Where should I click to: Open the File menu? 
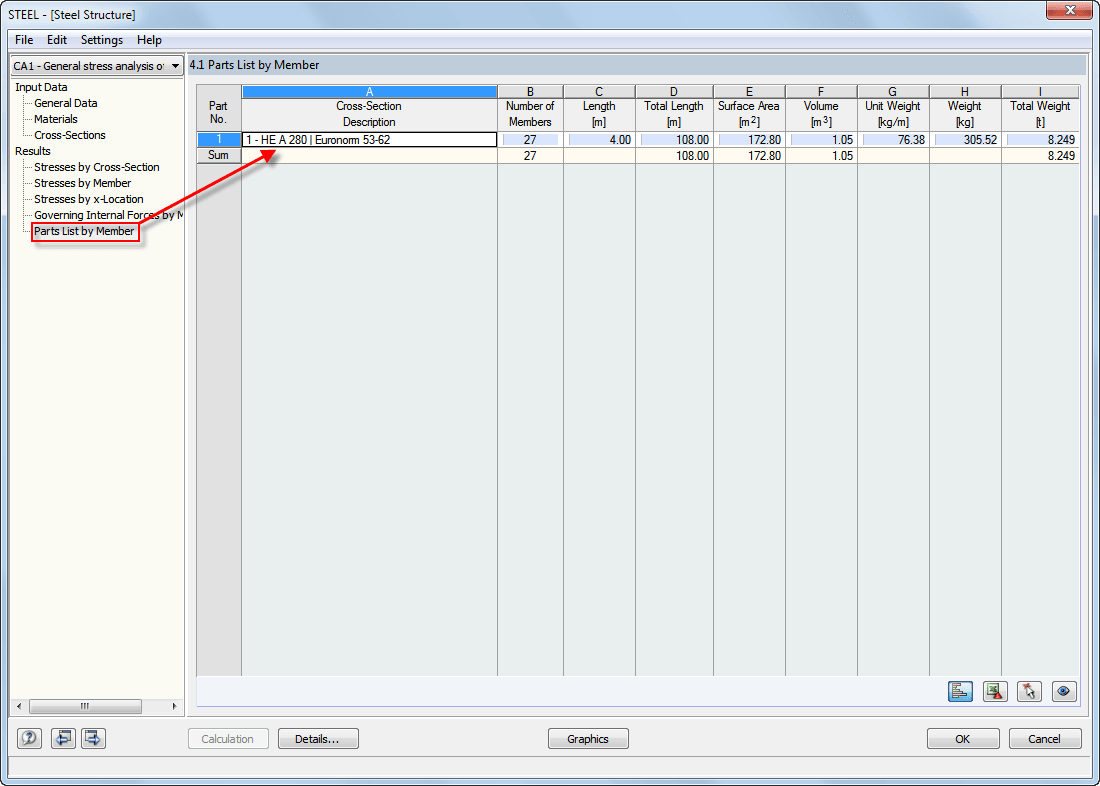point(24,40)
